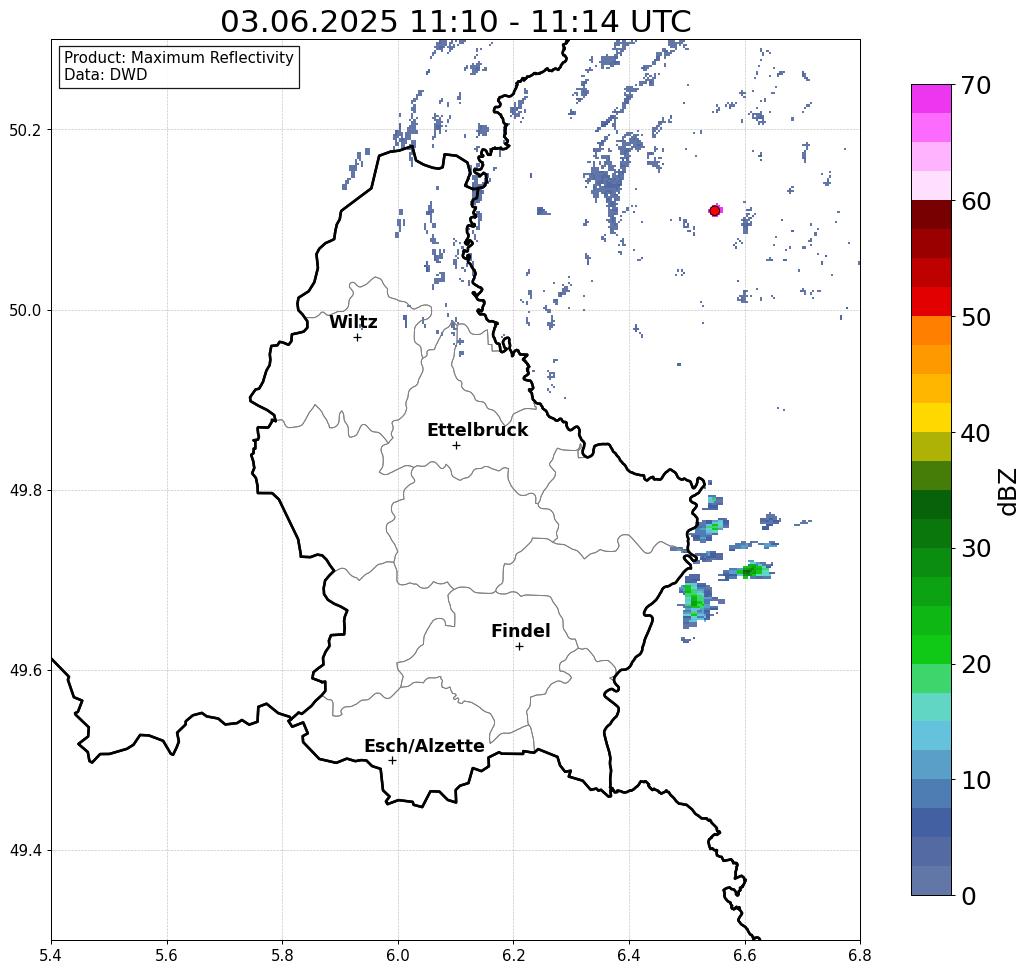Pick the bright green swatch just above 20
This screenshot has width=1029, height=973.
coord(931,649)
